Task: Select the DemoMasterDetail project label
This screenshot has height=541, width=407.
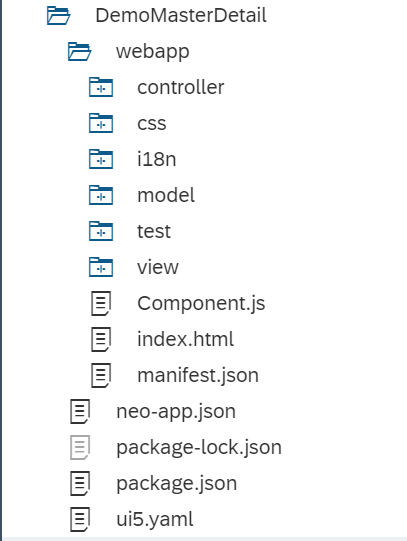Action: click(181, 16)
